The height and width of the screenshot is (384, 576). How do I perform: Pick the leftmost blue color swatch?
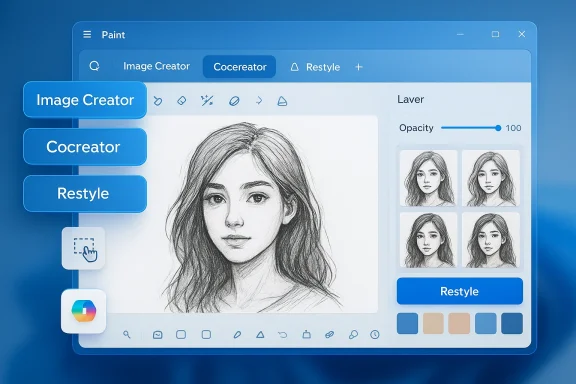pos(407,323)
